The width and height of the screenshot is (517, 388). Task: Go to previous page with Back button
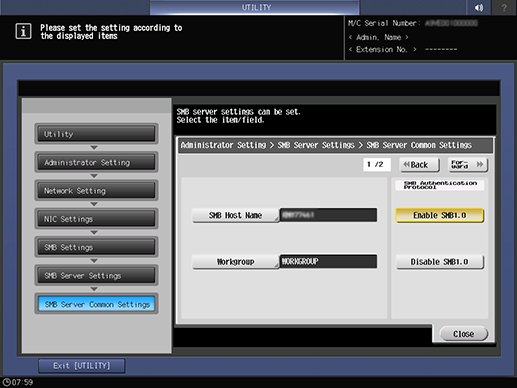[420, 164]
